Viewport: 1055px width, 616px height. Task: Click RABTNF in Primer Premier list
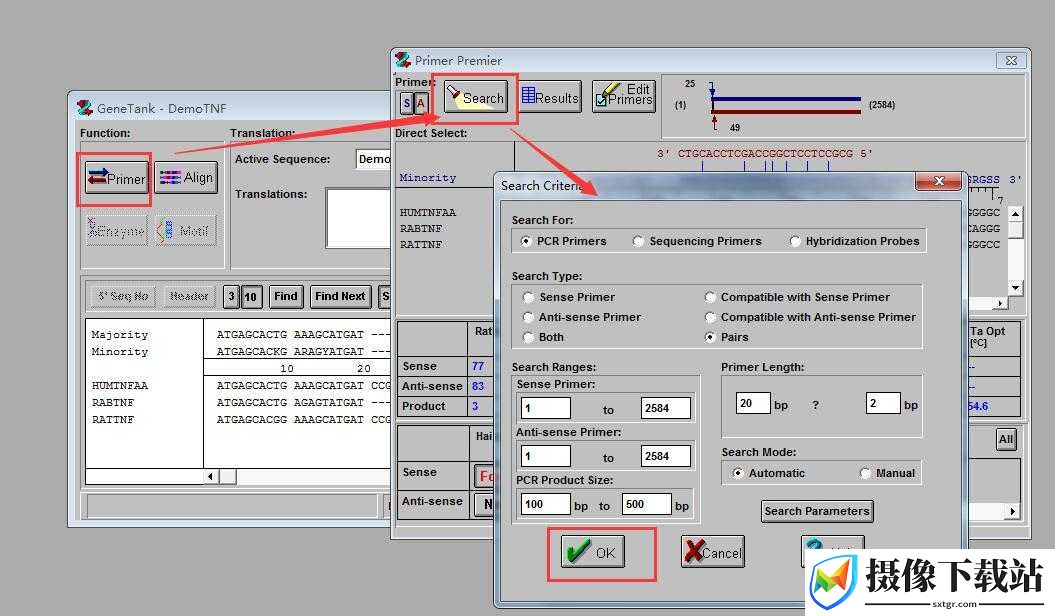[421, 229]
